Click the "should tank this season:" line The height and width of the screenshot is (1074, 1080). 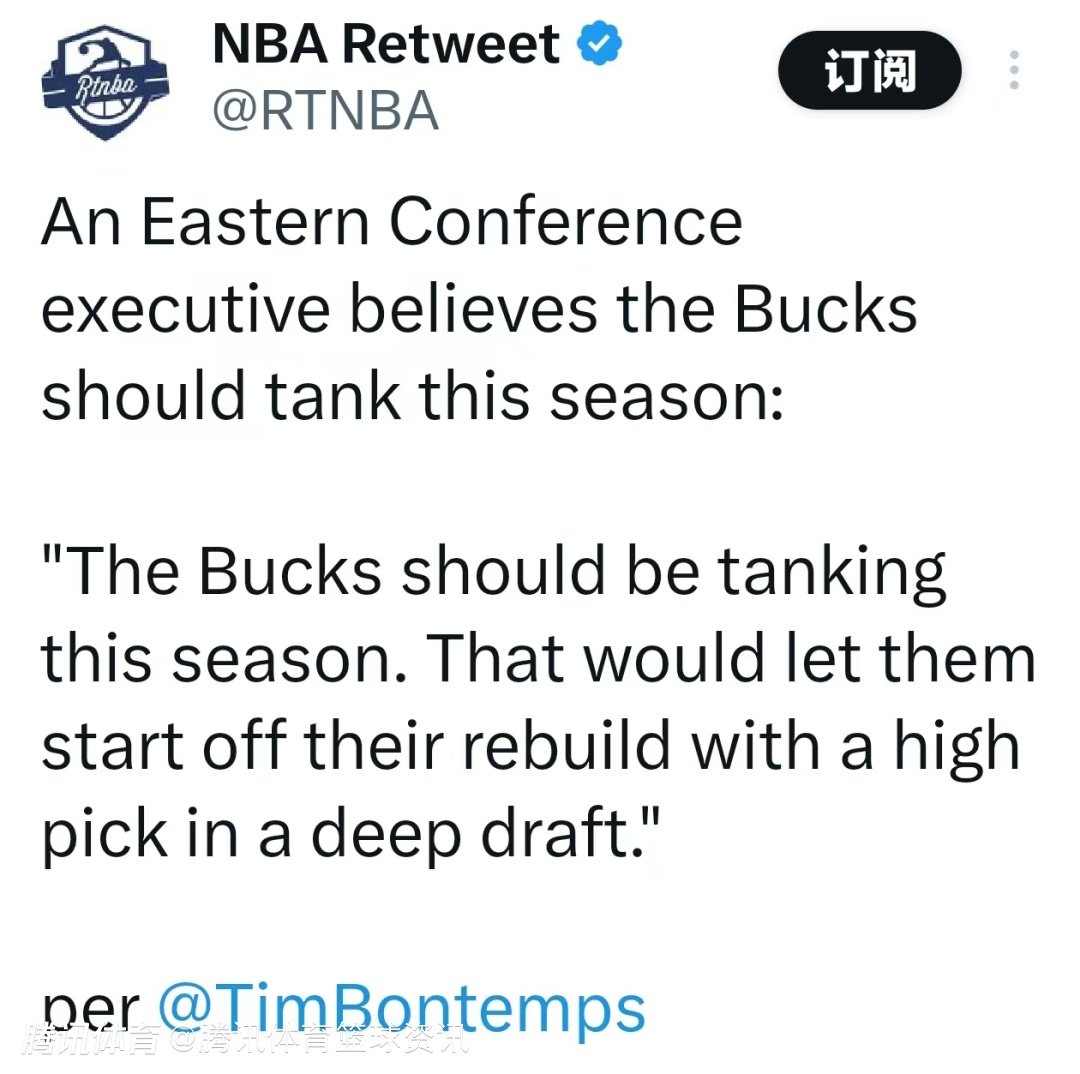pyautogui.click(x=411, y=396)
